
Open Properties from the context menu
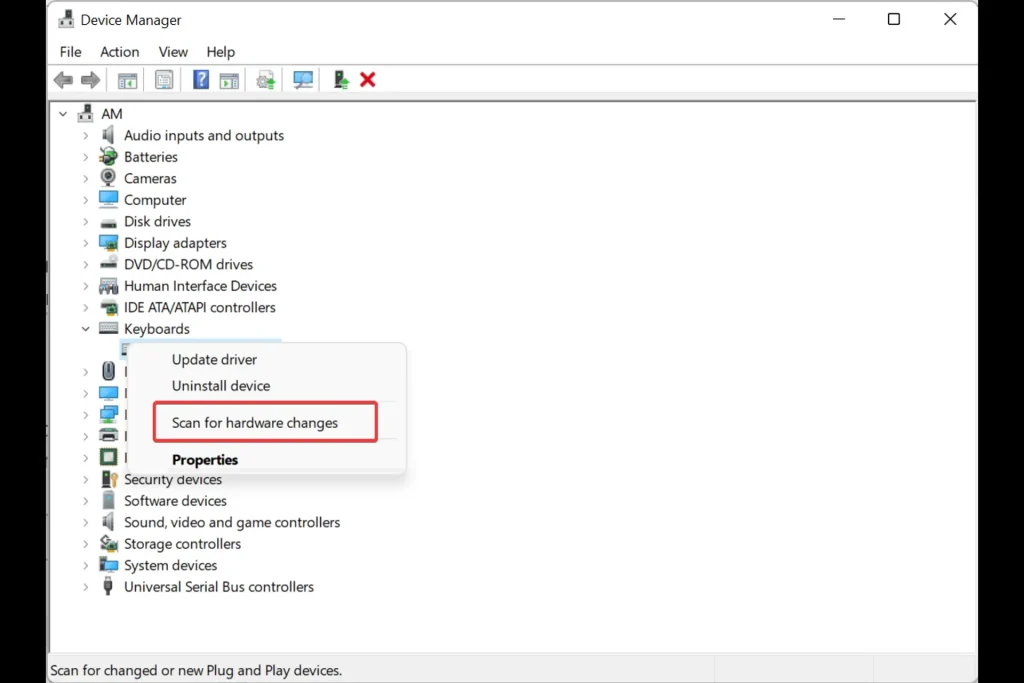[205, 460]
